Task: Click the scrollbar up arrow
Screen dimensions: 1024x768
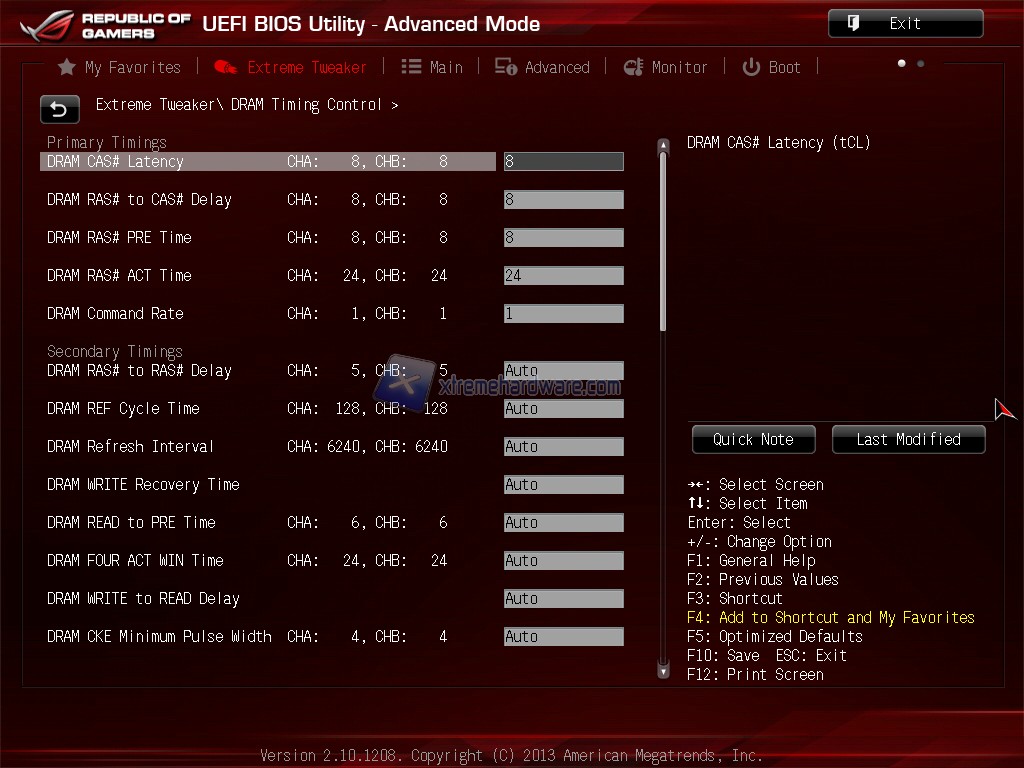Action: tap(662, 146)
